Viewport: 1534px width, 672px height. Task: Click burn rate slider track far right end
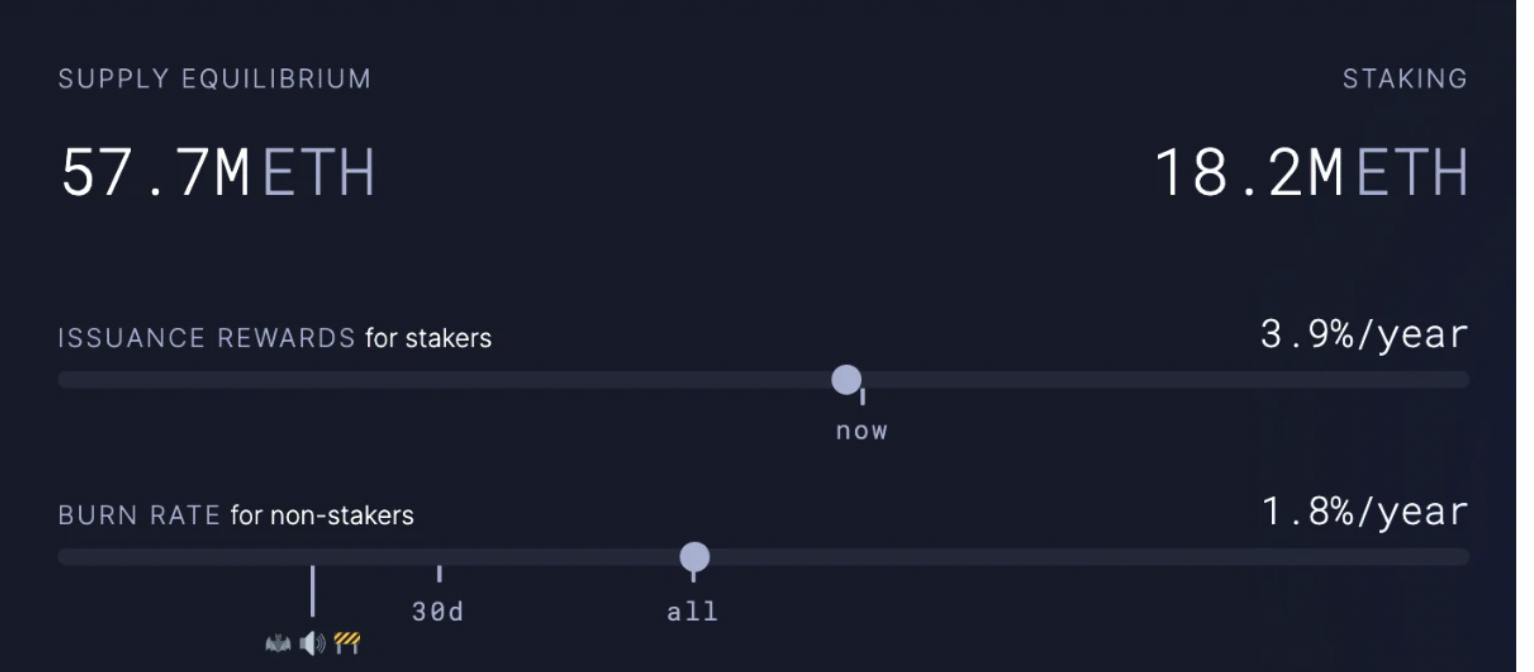[x=1460, y=557]
